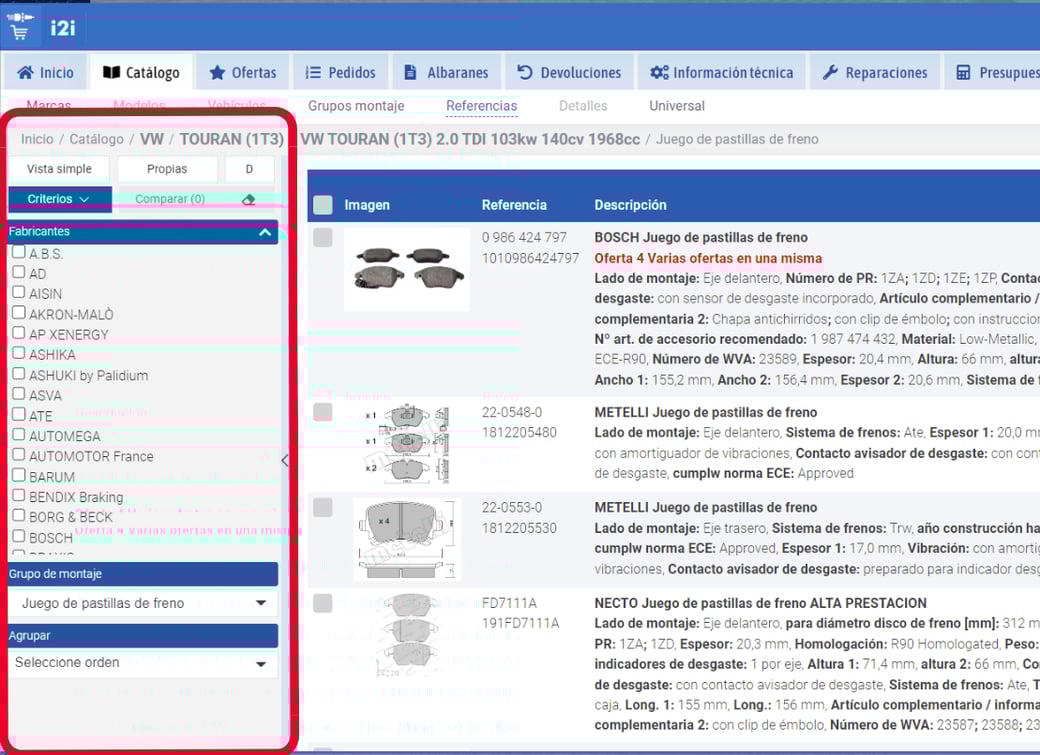Click the Vista simple button

[59, 169]
